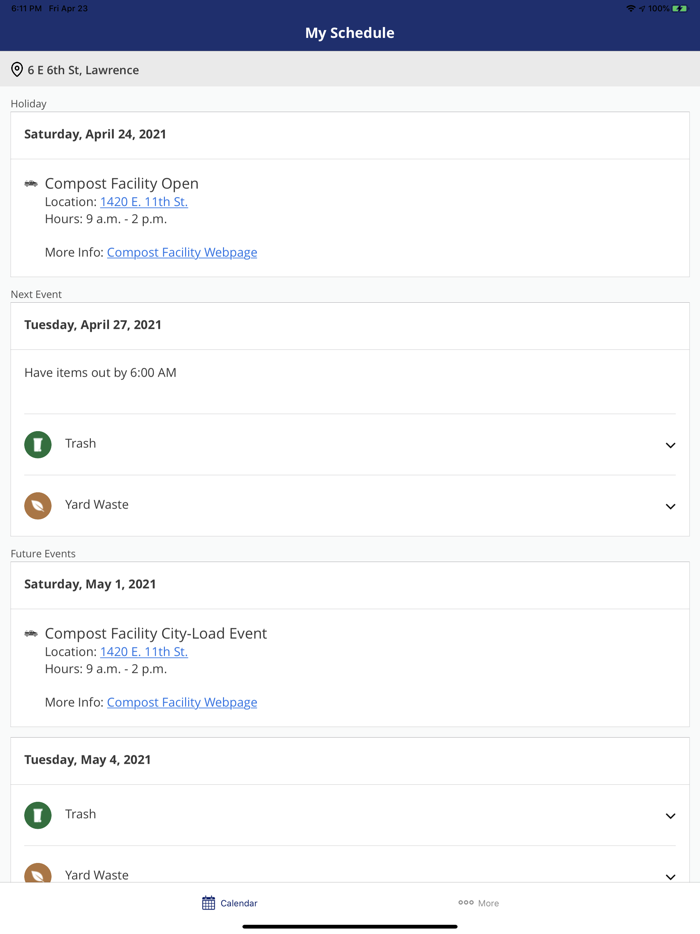Open Compost Facility Webpage link for April 24
Viewport: 700px width, 934px height.
[x=182, y=252]
